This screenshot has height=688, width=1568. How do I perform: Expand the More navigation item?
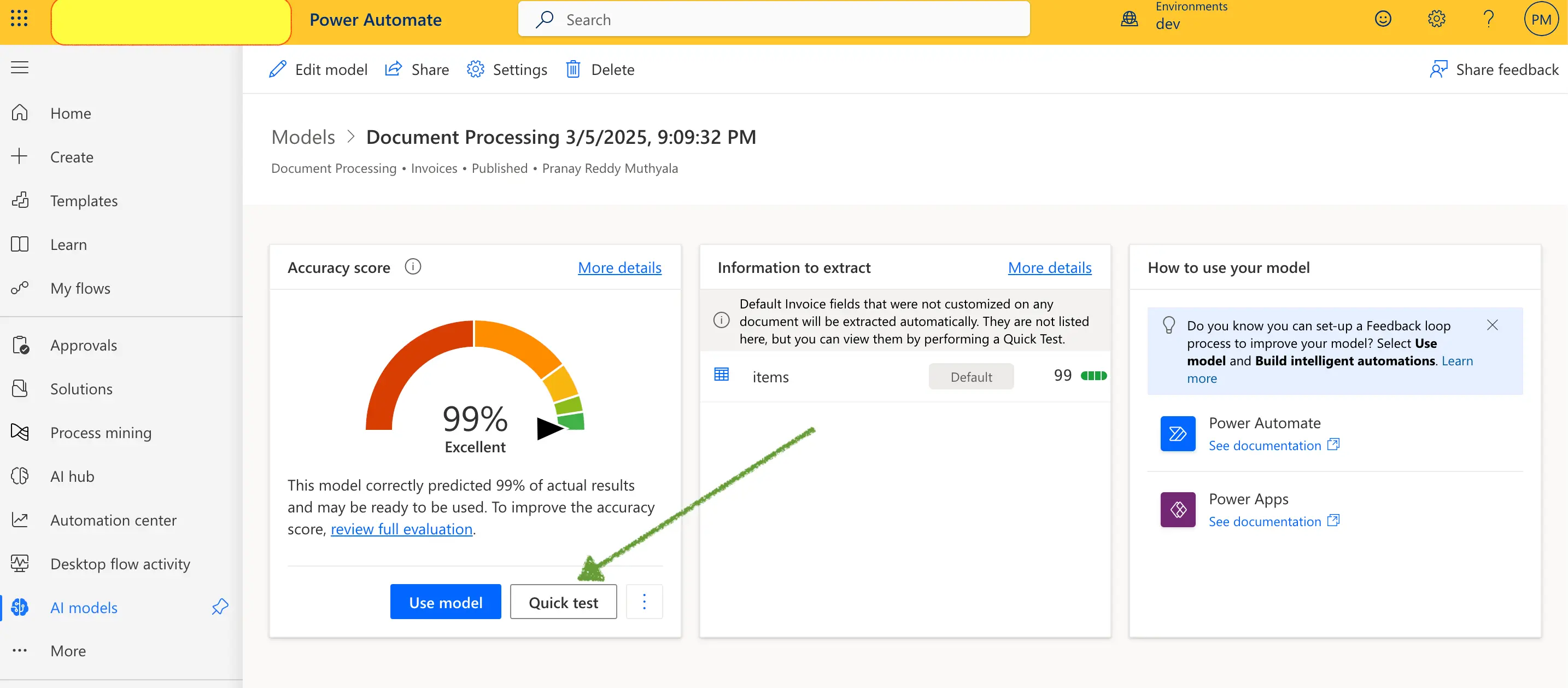[x=68, y=651]
